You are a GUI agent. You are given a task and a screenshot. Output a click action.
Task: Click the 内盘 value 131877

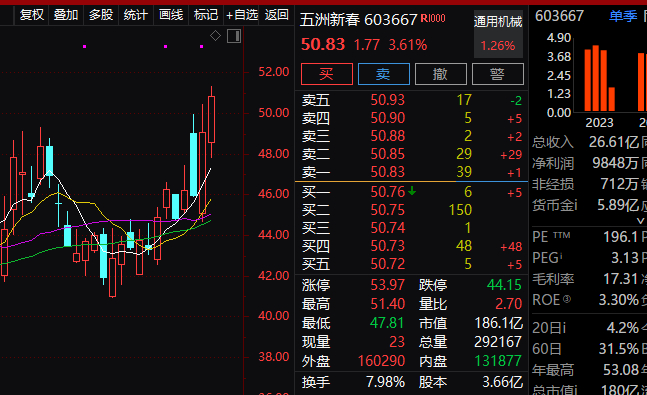(498, 361)
